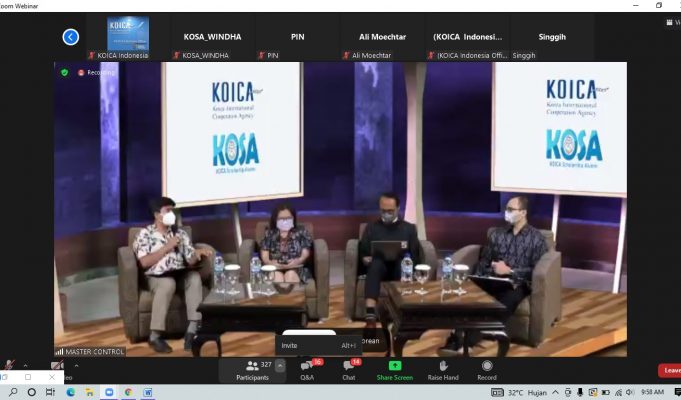Start recording with the Record button
Image resolution: width=681 pixels, height=400 pixels.
click(487, 369)
